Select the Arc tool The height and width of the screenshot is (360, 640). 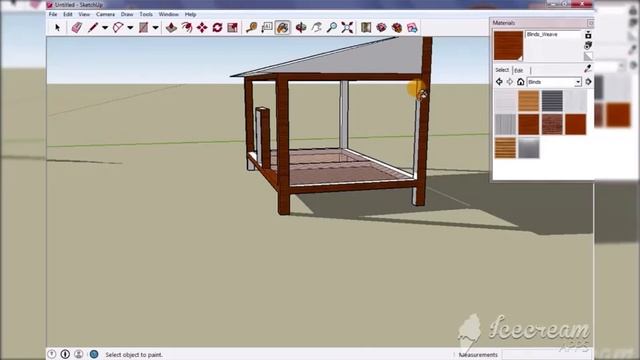pyautogui.click(x=118, y=27)
